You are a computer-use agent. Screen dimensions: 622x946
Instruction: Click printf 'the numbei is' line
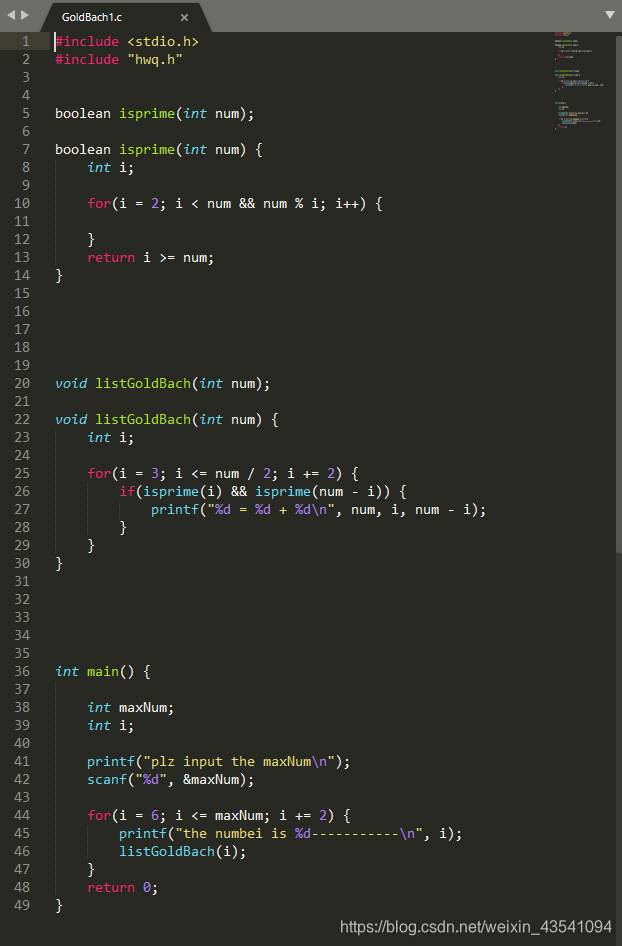click(290, 834)
